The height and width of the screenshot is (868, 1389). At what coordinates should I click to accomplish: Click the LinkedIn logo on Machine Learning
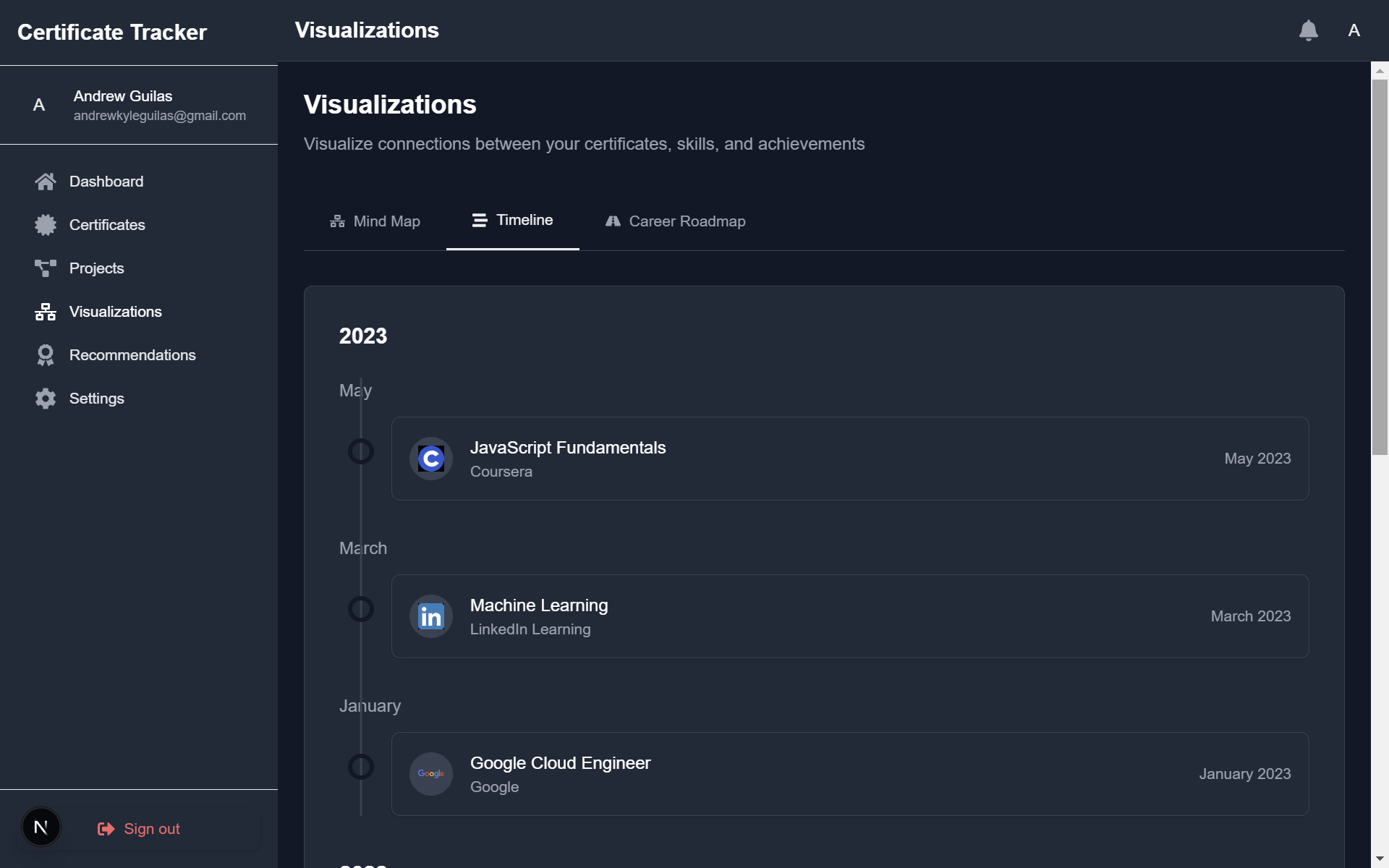coord(431,616)
